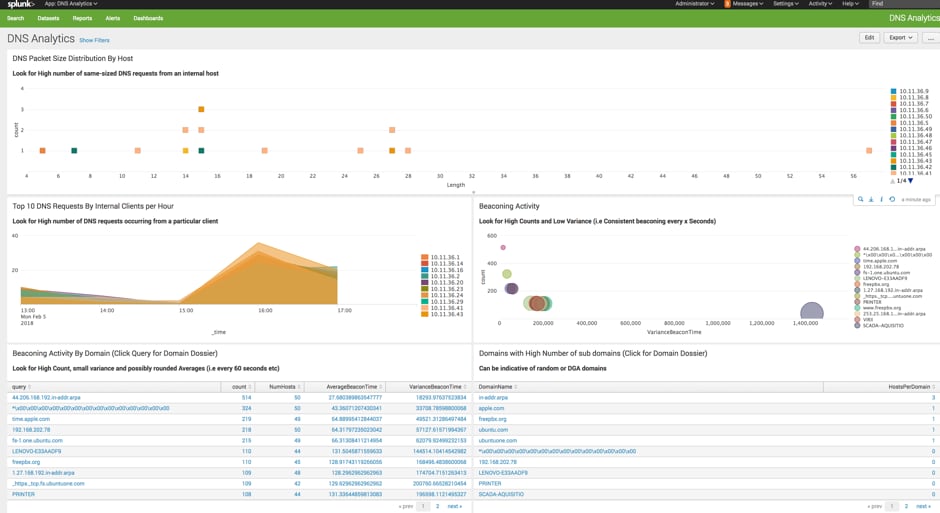Toggle 10.11.36.9 series in packet size legend
This screenshot has height=513, width=940.
(909, 91)
